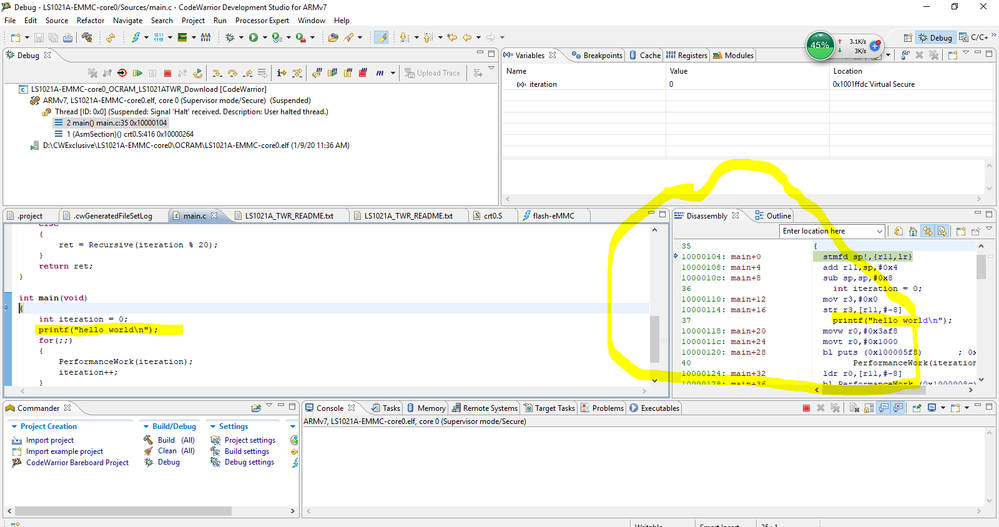Click Last Edit Location arrow icon
999x527 pixels.
[x=452, y=38]
